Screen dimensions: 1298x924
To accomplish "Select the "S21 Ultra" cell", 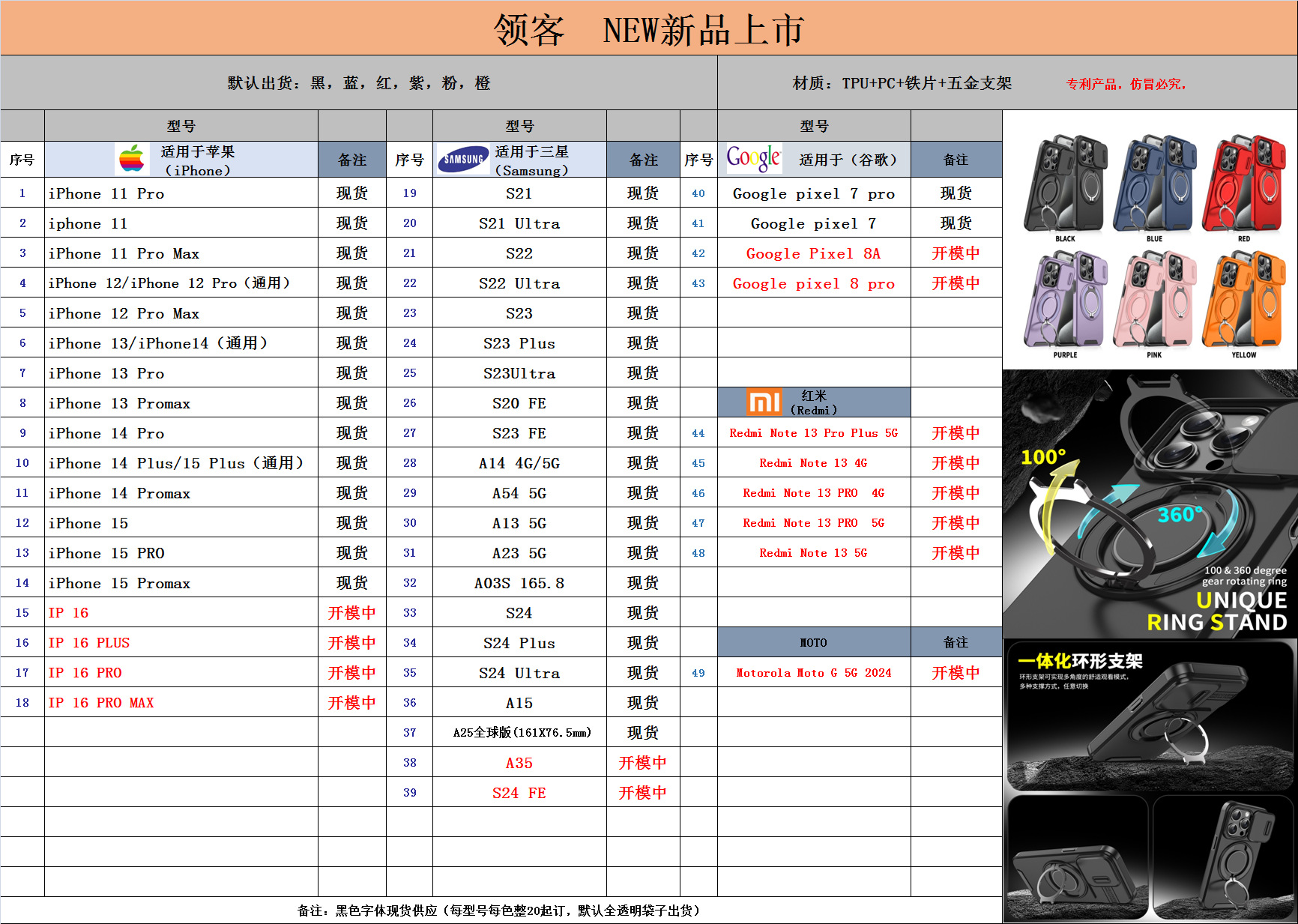I will coord(519,223).
